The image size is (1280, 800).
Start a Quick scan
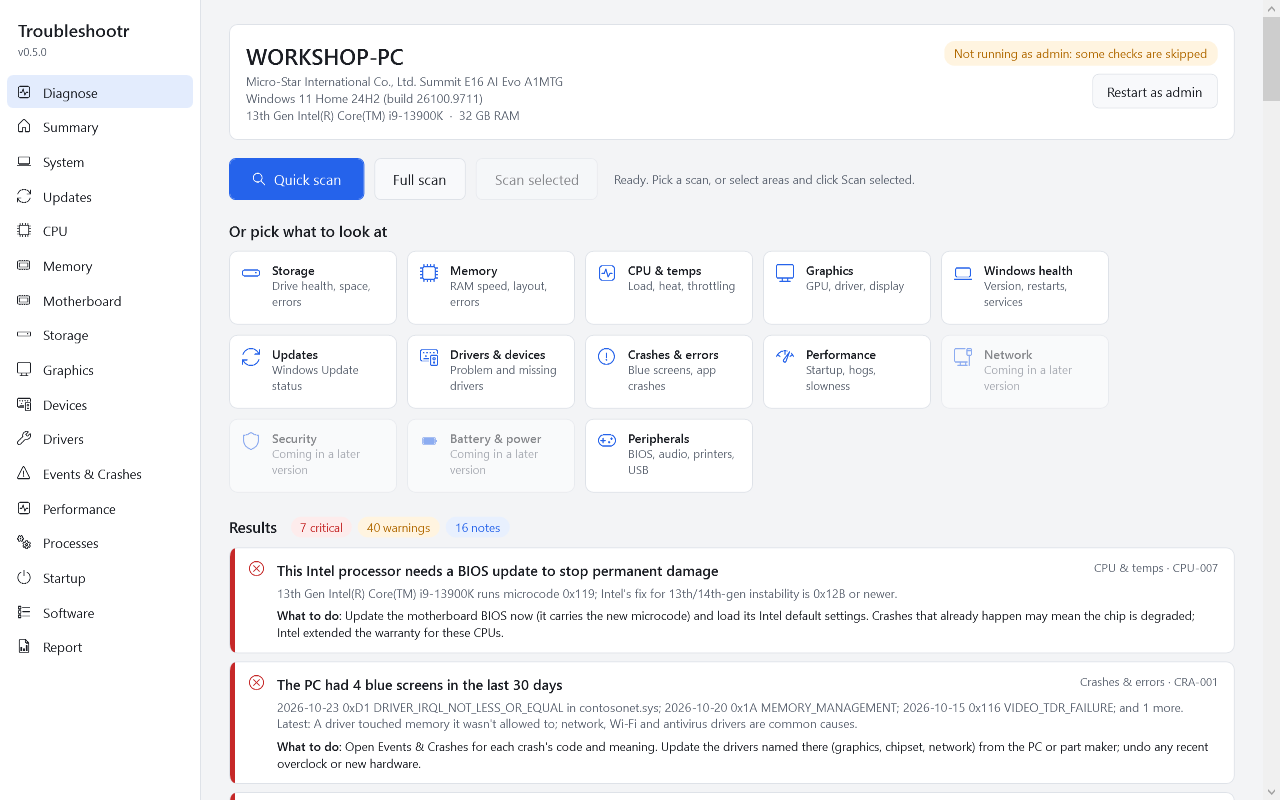(x=296, y=179)
